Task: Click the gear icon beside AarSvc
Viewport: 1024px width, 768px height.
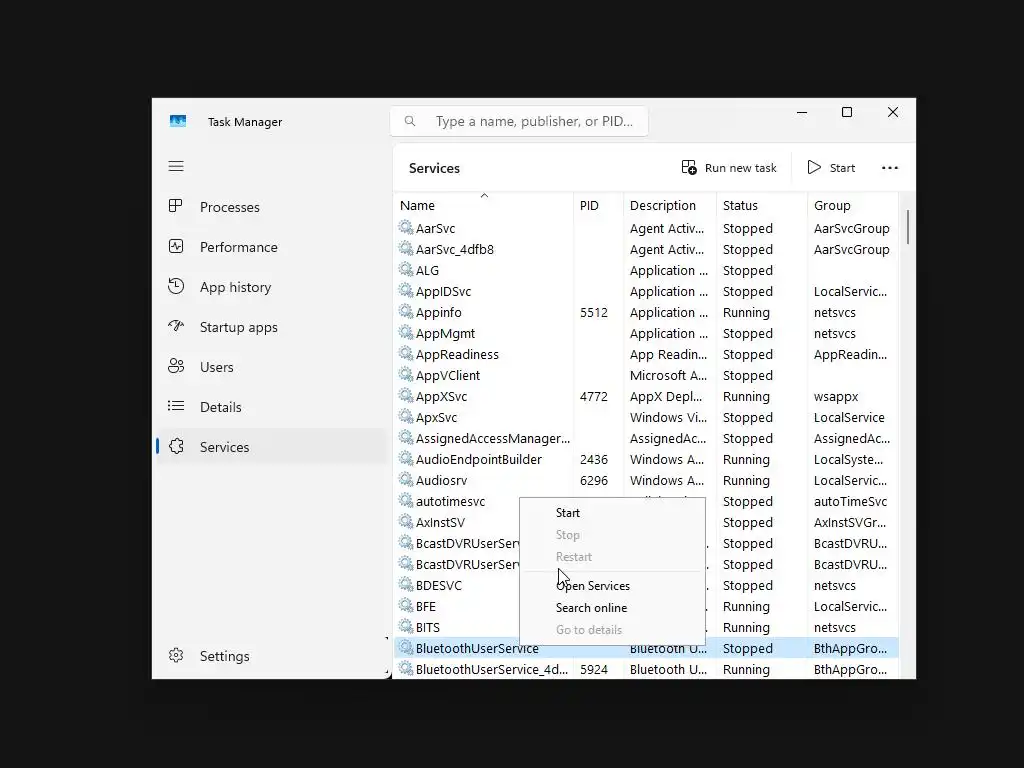Action: point(406,227)
